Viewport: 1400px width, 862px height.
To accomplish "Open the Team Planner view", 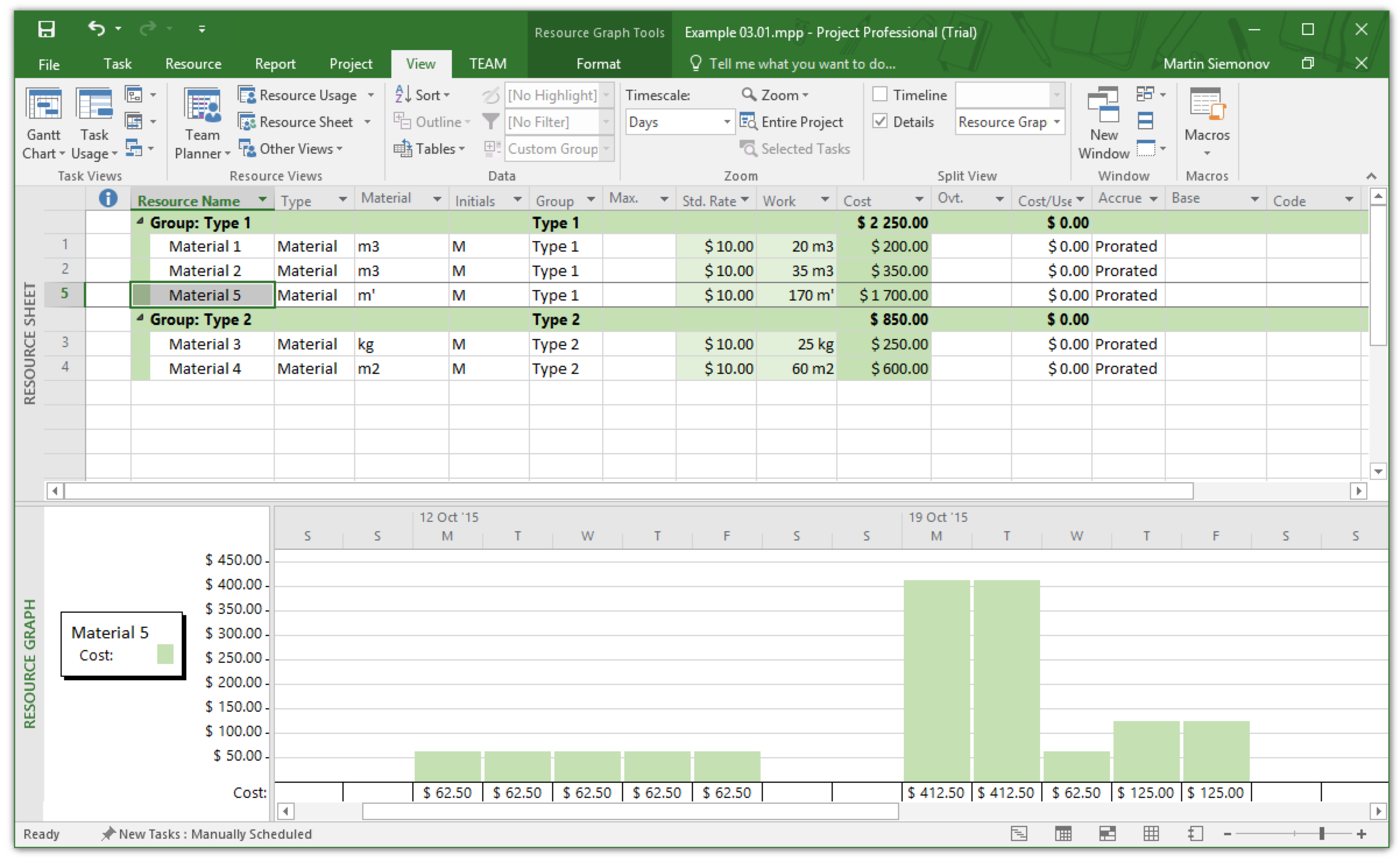I will click(x=201, y=122).
